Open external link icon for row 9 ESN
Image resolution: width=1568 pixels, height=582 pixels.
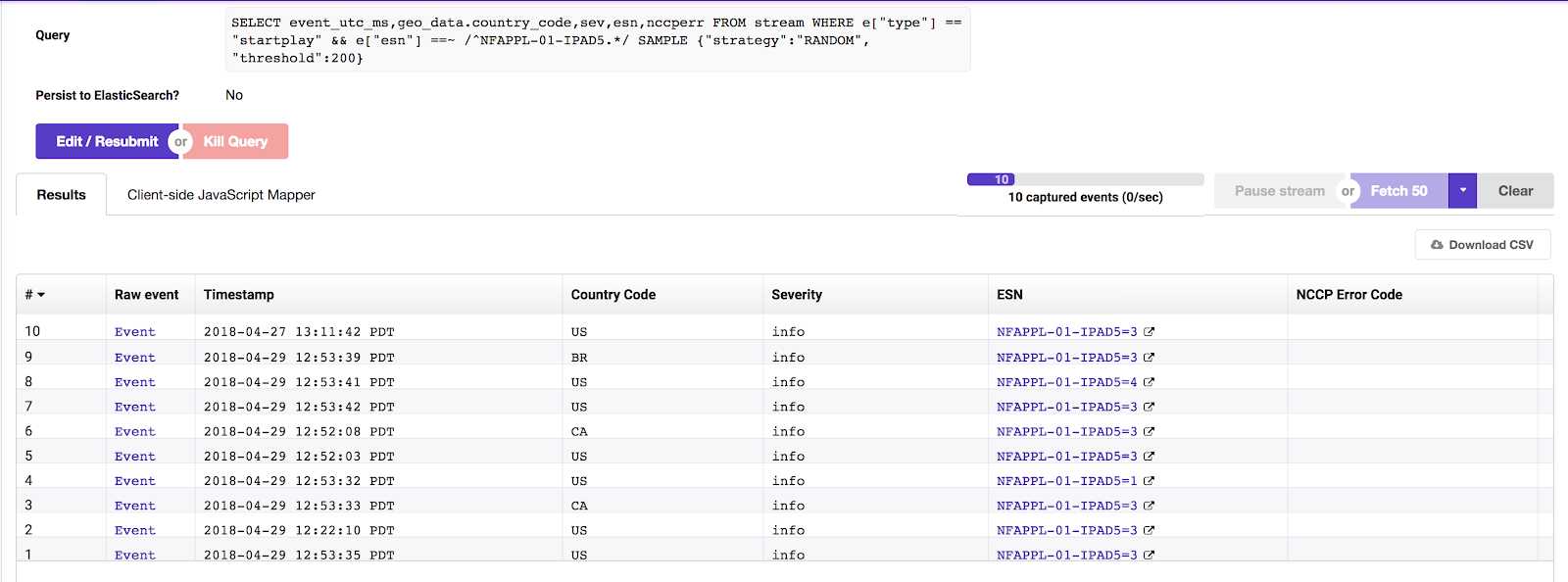click(1149, 358)
